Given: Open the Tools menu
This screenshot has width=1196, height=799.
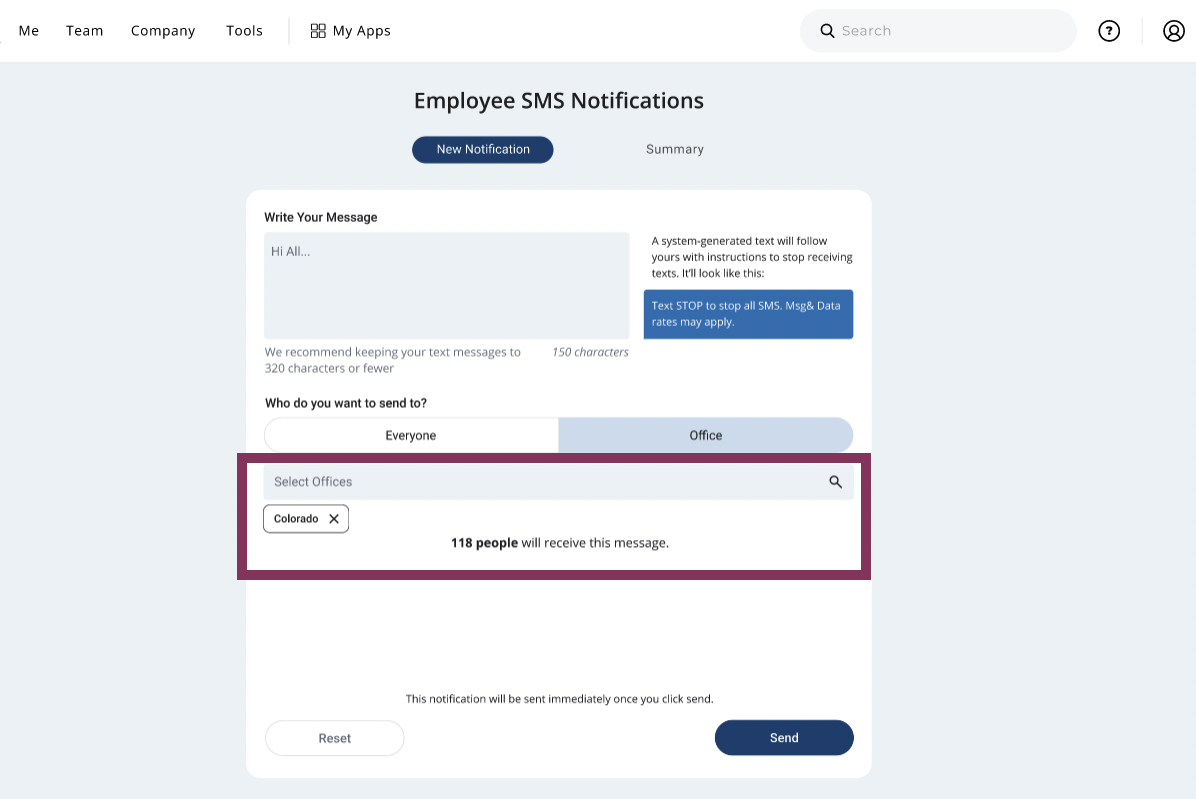Looking at the screenshot, I should (244, 30).
